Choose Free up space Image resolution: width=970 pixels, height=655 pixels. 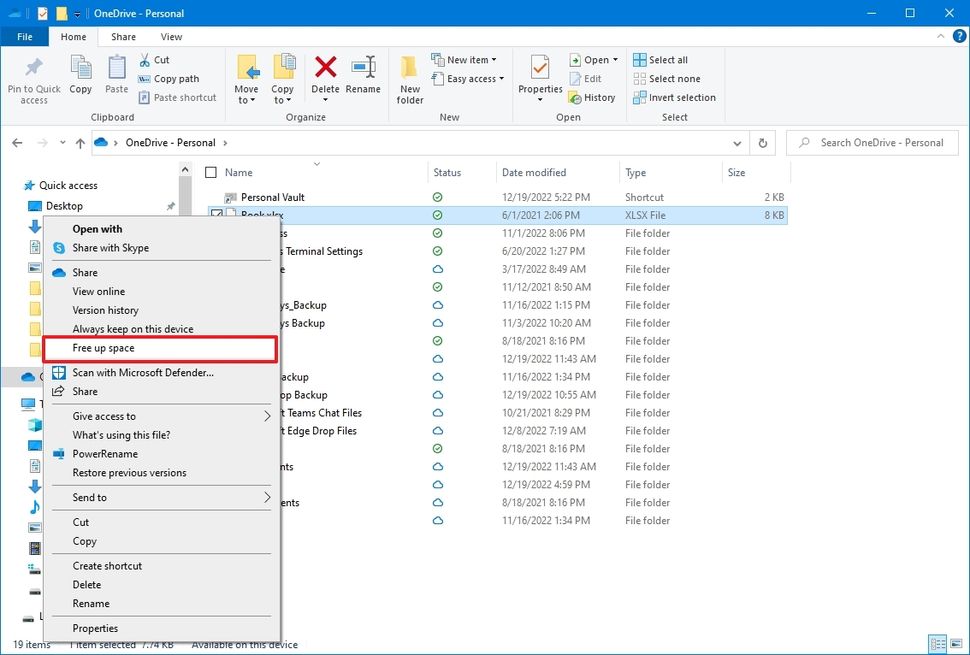coord(160,348)
